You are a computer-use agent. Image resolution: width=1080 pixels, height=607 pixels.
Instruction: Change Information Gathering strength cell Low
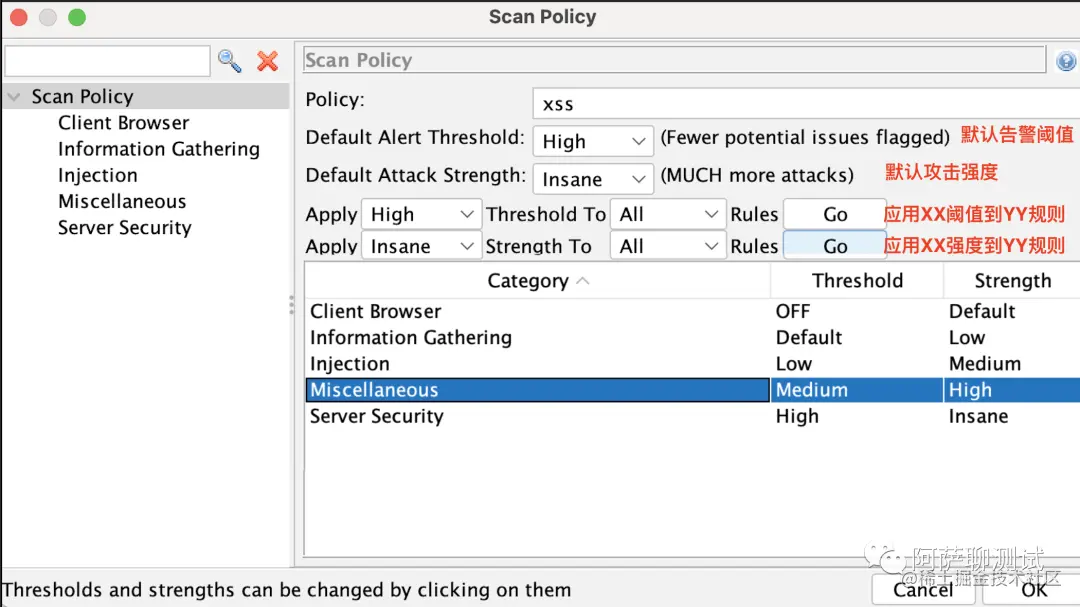1012,338
